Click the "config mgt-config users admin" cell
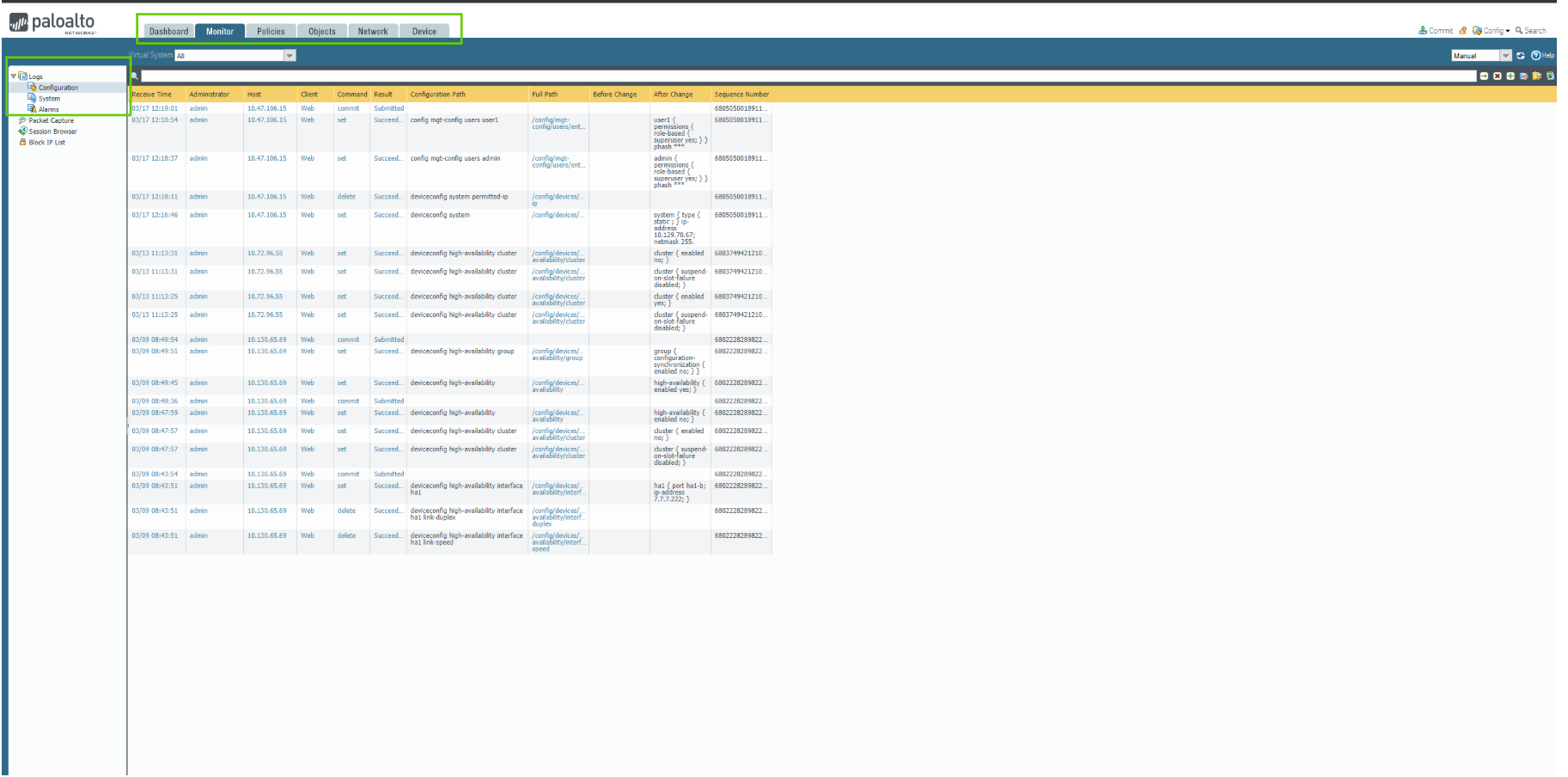 coord(455,158)
